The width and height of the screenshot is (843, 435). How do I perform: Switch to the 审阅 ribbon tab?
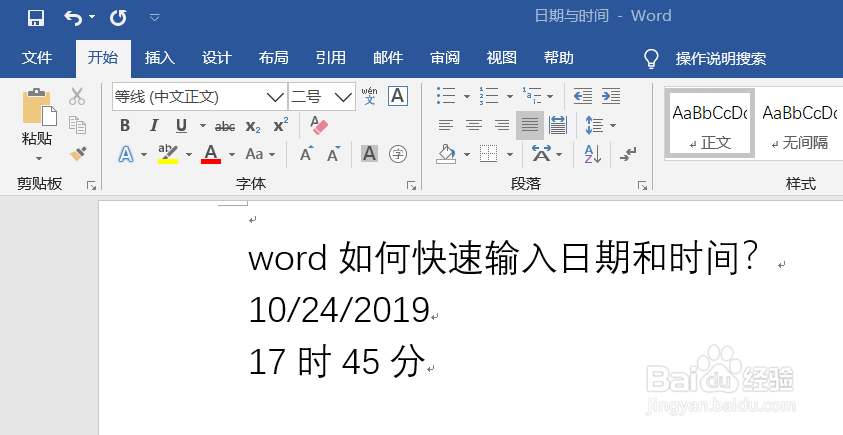point(445,58)
